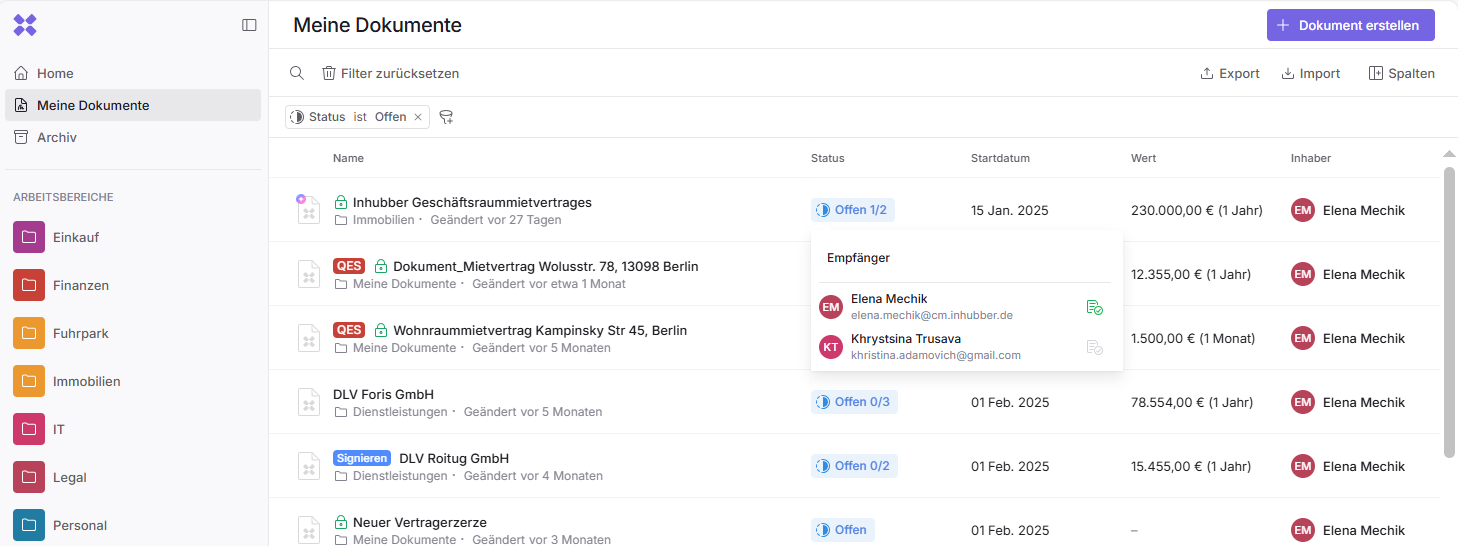Image resolution: width=1458 pixels, height=546 pixels.
Task: Click the search magnifier icon
Action: point(297,73)
